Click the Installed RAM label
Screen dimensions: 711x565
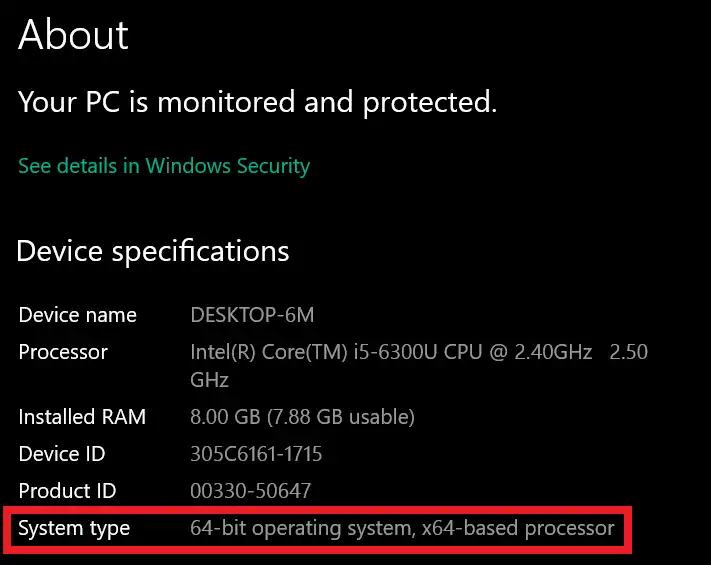pos(82,416)
